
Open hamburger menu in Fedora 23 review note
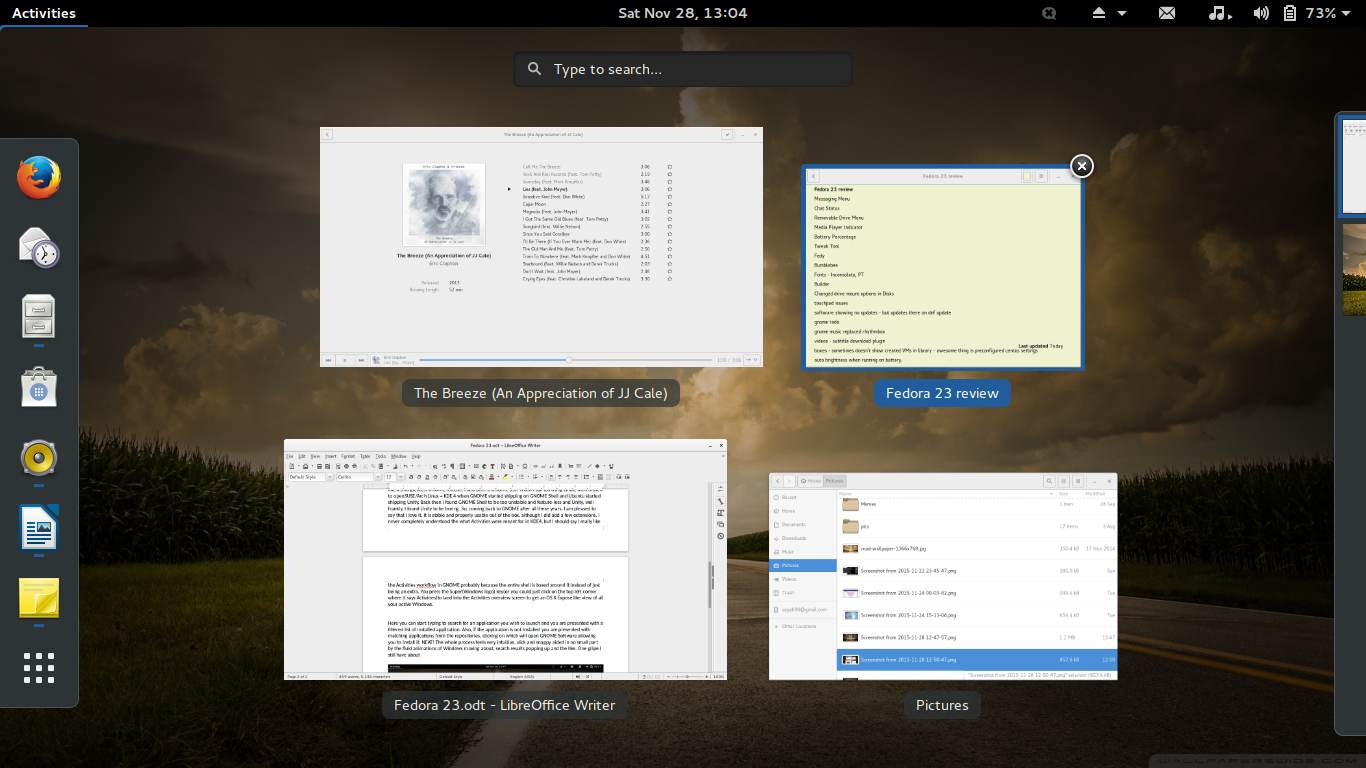click(1041, 176)
